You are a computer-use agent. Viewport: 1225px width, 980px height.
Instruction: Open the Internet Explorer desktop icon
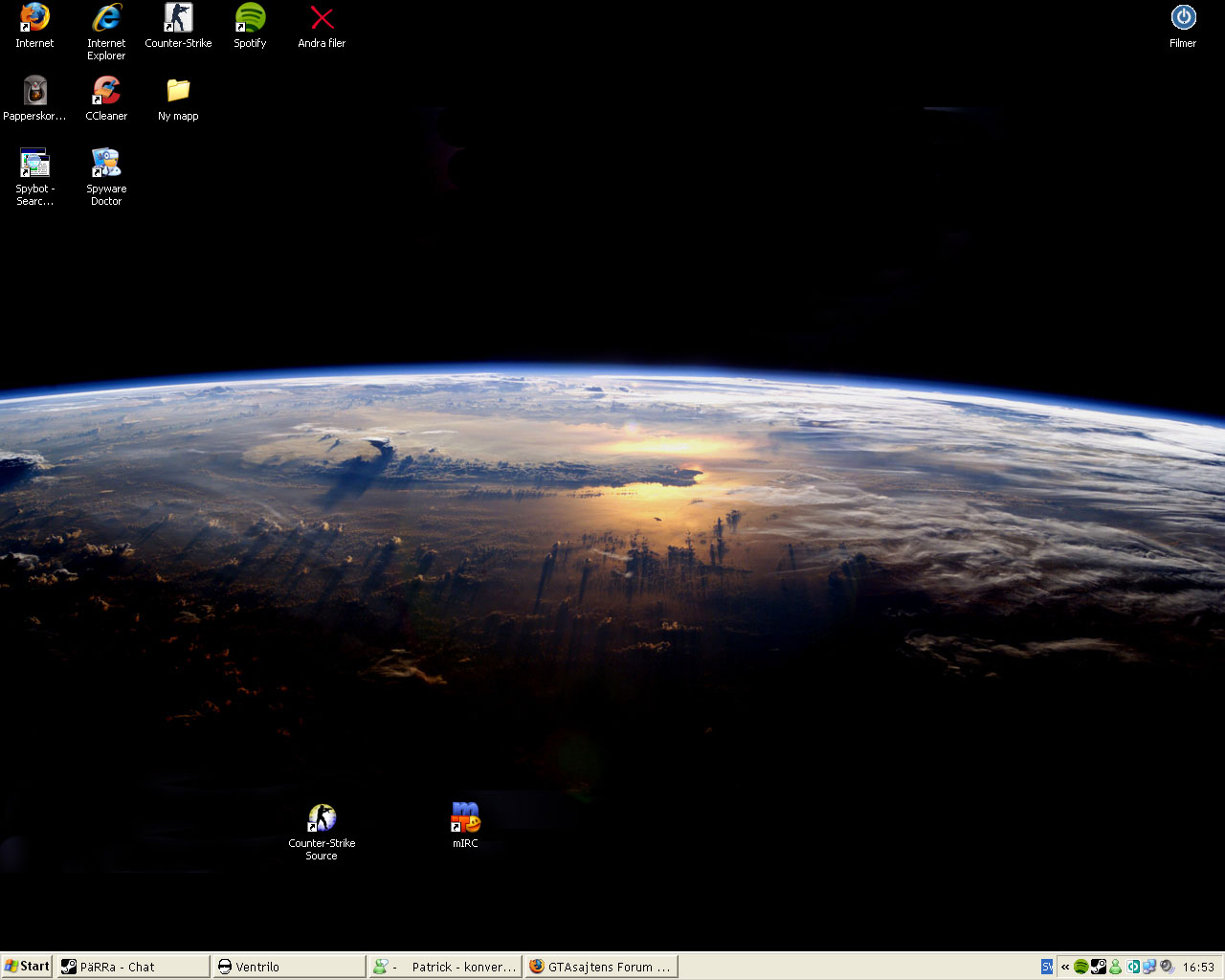(106, 19)
